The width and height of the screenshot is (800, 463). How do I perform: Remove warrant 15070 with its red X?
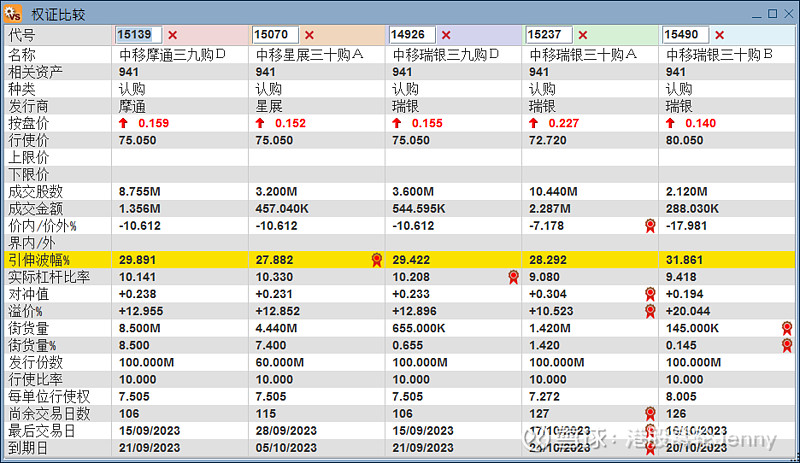point(309,35)
